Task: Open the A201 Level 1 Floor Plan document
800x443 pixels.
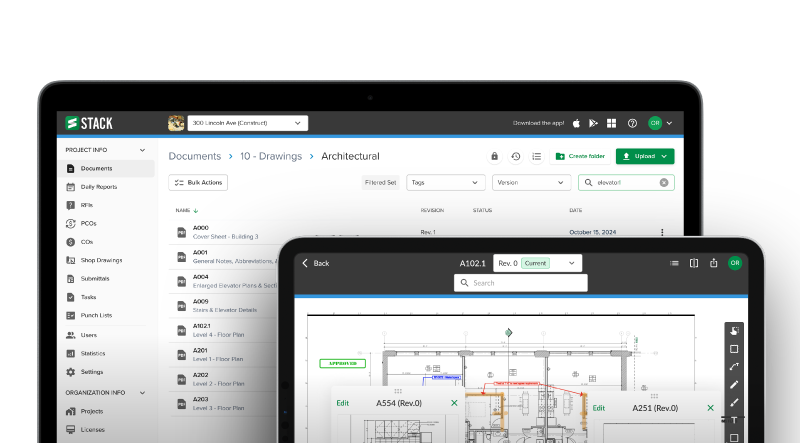Action: [x=218, y=355]
